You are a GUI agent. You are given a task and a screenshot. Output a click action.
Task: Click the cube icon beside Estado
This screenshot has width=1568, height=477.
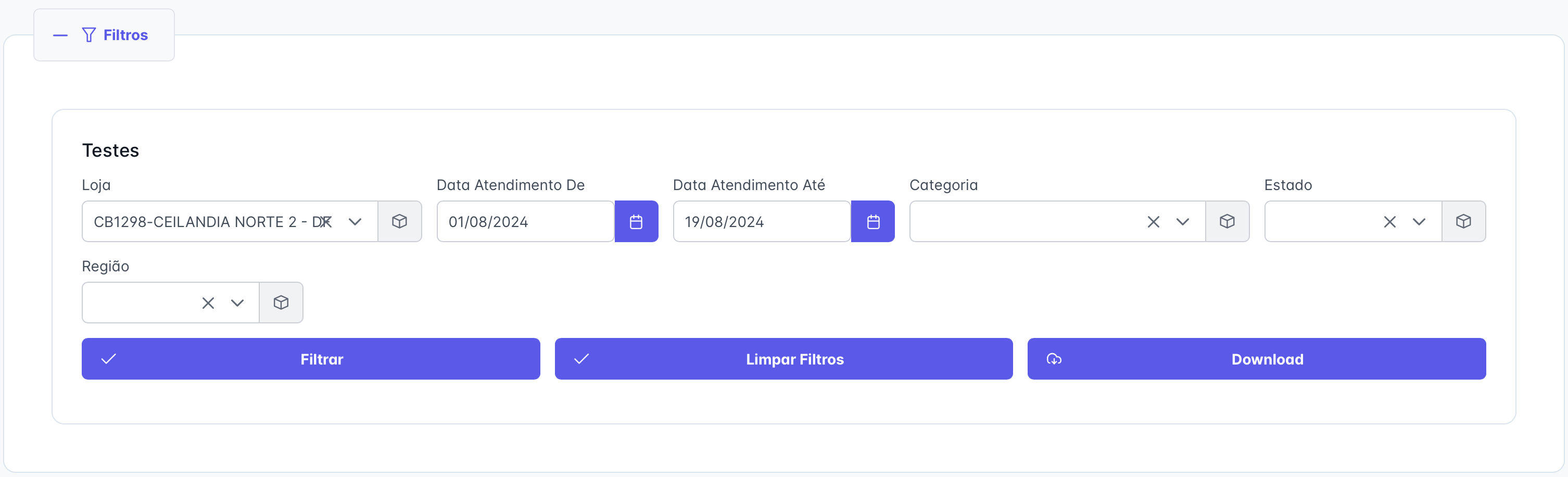point(1463,221)
